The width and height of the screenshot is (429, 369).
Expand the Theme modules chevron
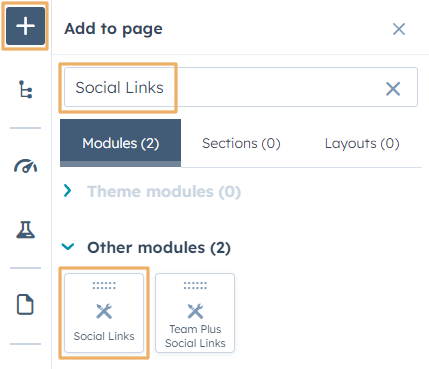[x=68, y=191]
